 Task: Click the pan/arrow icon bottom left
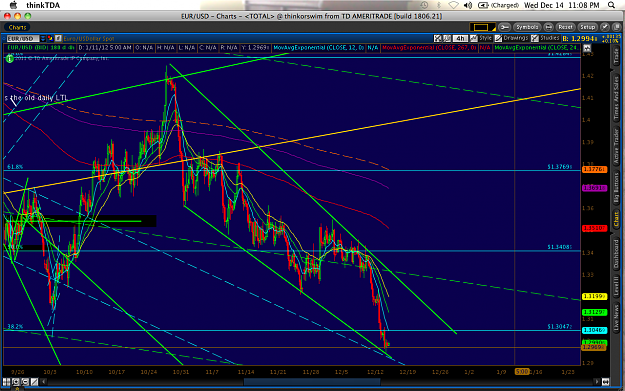(34, 382)
